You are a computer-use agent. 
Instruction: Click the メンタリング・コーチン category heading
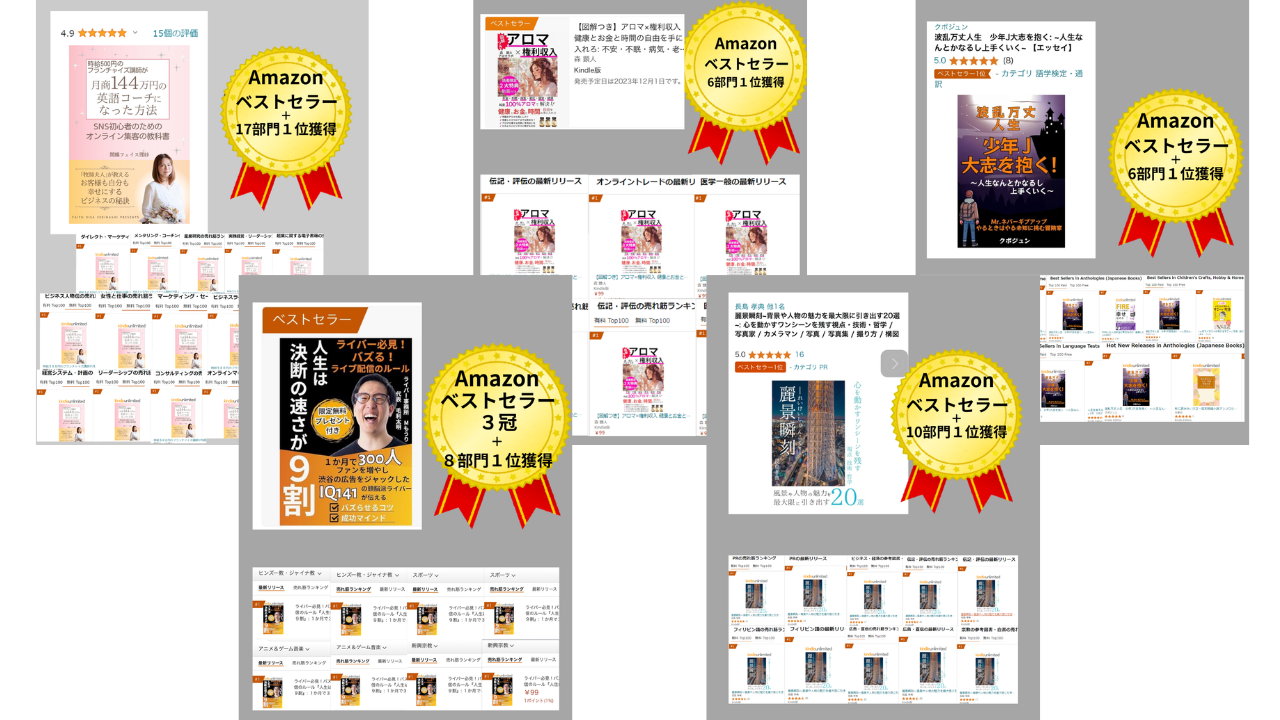155,236
